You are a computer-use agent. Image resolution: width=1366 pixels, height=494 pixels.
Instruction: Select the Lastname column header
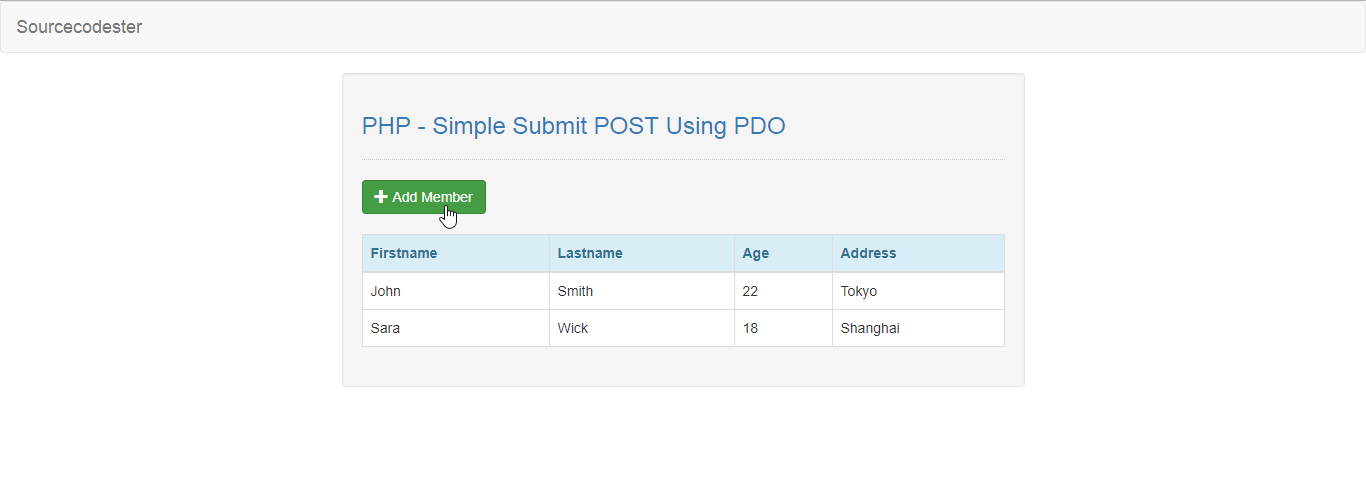pos(642,253)
